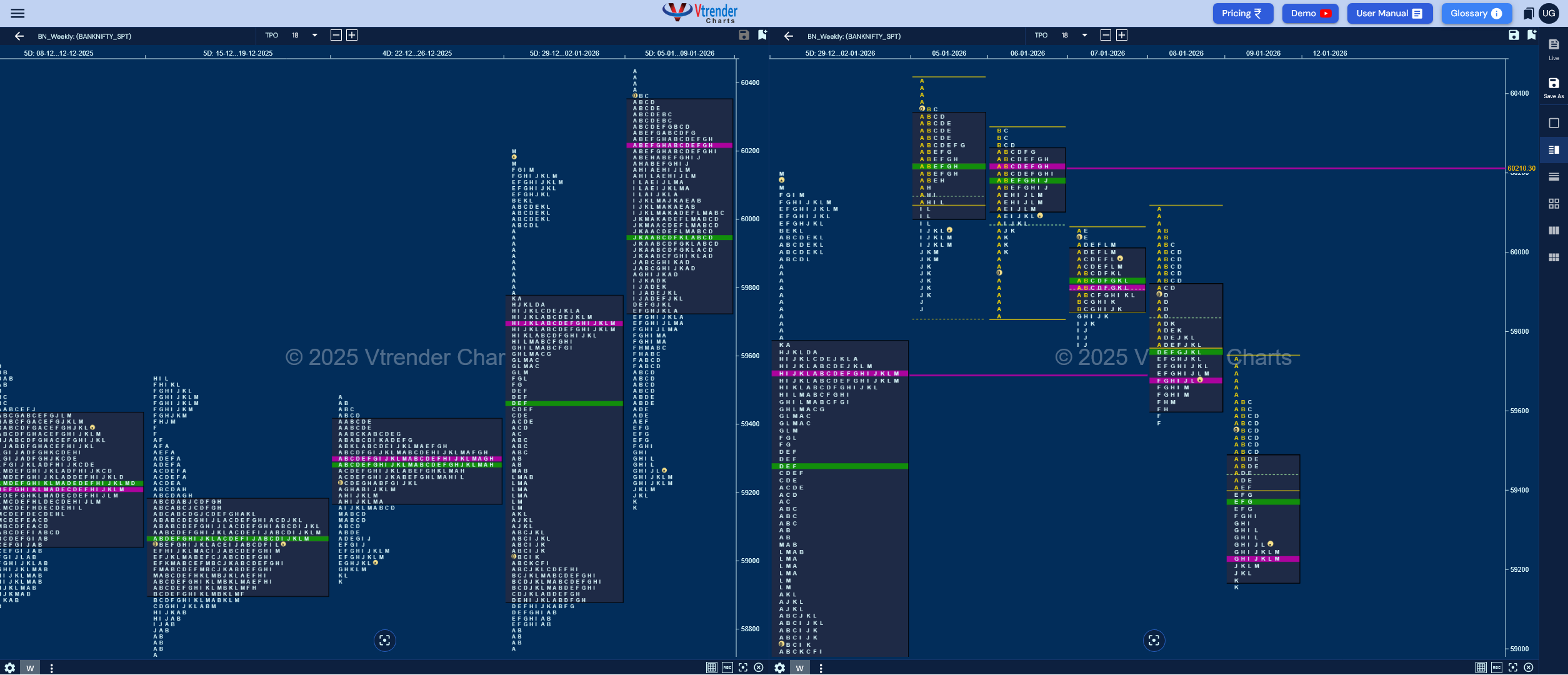Viewport: 1568px width, 675px height.
Task: Click the Demo video button
Action: 1310,13
